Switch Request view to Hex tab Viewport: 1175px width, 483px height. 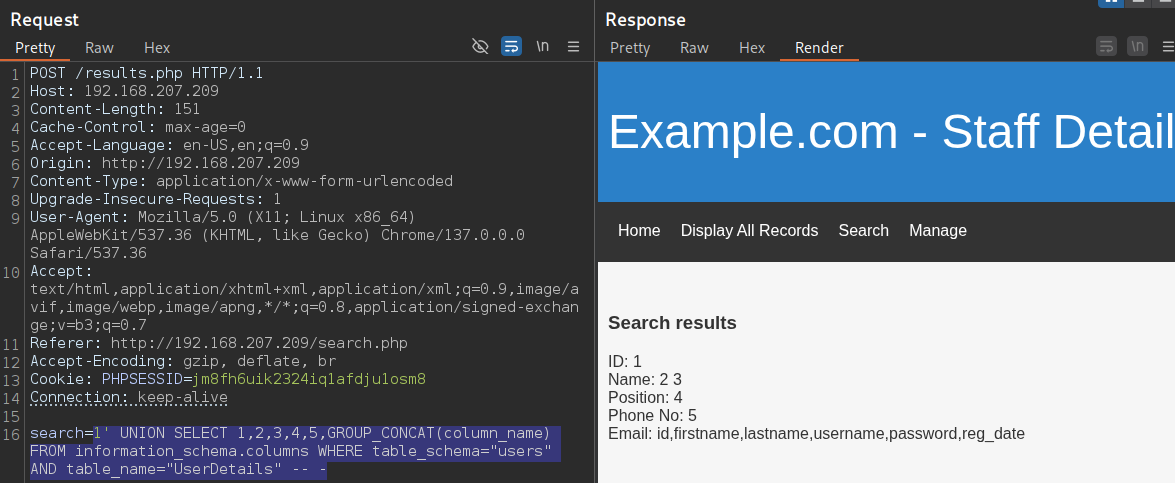tap(157, 48)
